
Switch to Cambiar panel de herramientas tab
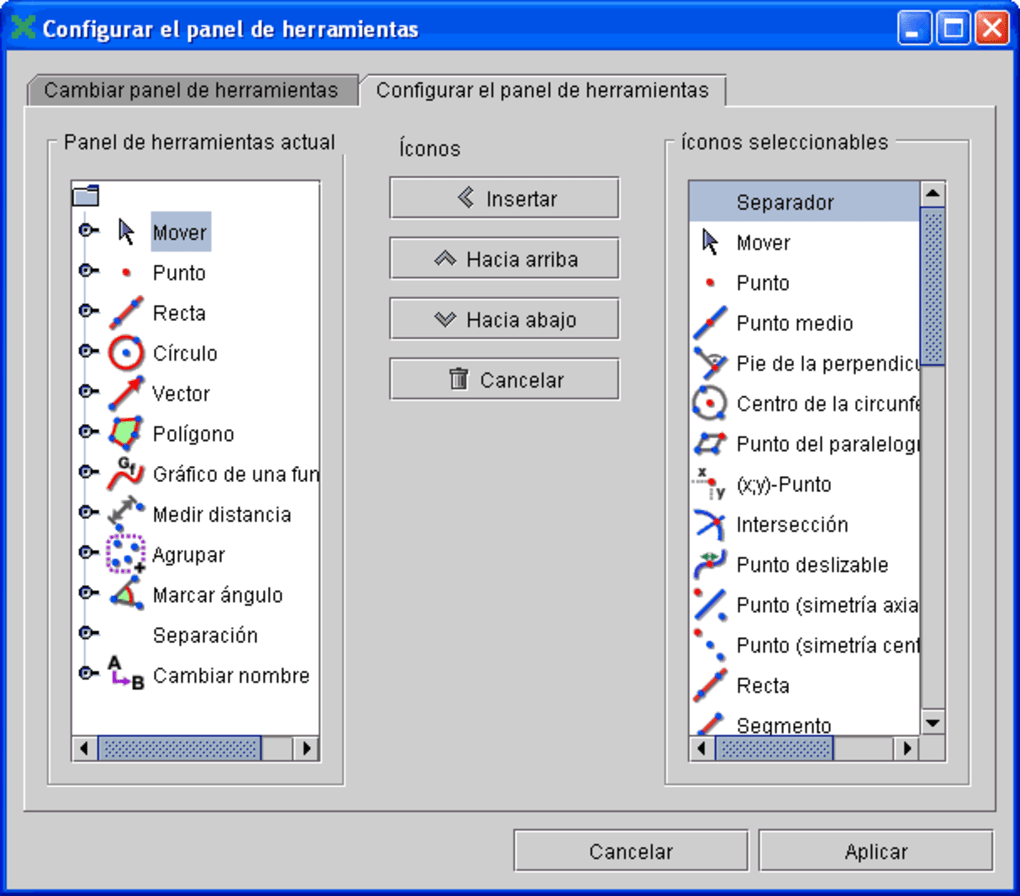click(191, 90)
